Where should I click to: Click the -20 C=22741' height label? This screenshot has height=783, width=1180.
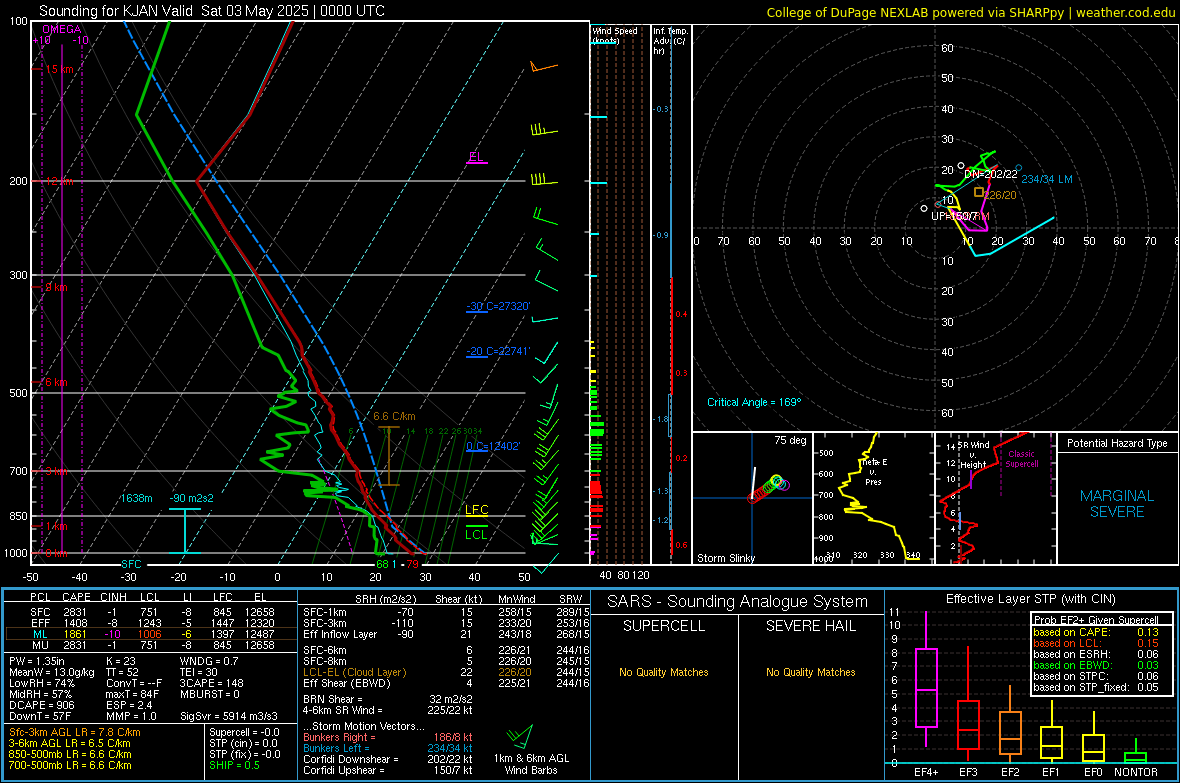click(498, 352)
